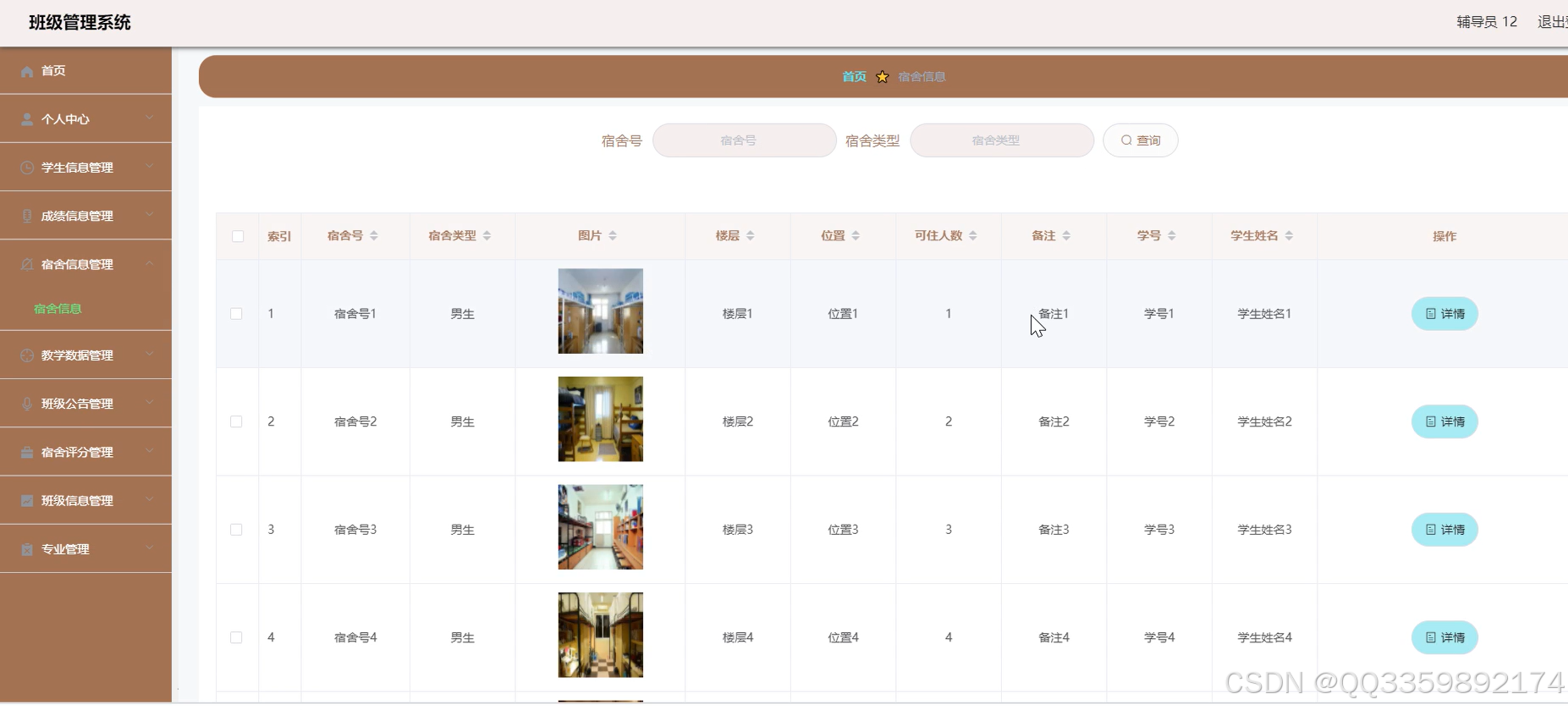
Task: Open the dorm photo thumbnail for 宿舍号3
Action: tap(601, 527)
